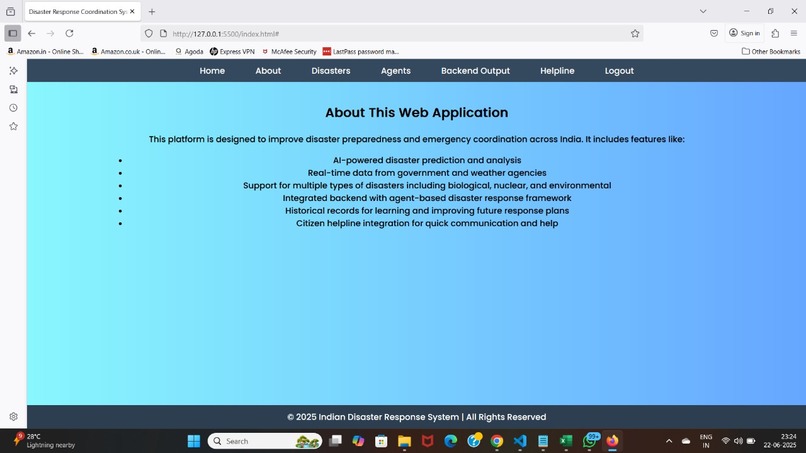Click 'Integrated backend with agent-based' list item
Screen dimensions: 806x453
pos(427,198)
